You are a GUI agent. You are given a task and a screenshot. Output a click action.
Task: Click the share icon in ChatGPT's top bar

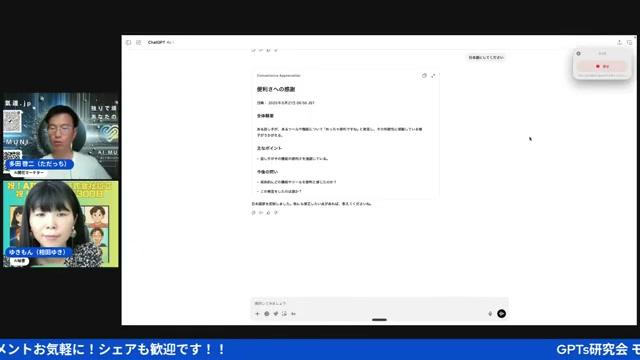(x=619, y=42)
